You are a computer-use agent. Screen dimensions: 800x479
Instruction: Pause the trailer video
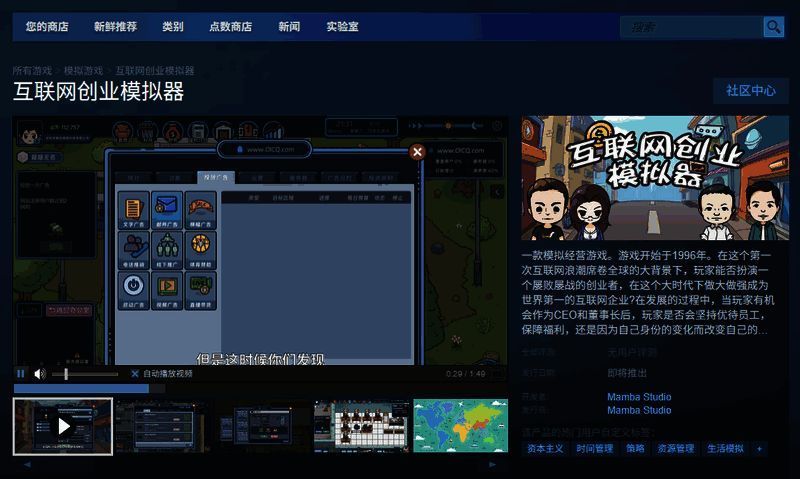(20, 374)
